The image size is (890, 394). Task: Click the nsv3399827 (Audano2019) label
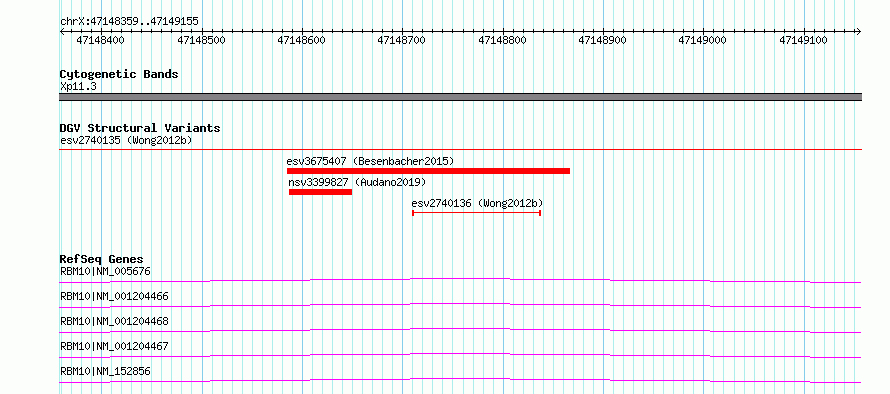click(x=357, y=182)
